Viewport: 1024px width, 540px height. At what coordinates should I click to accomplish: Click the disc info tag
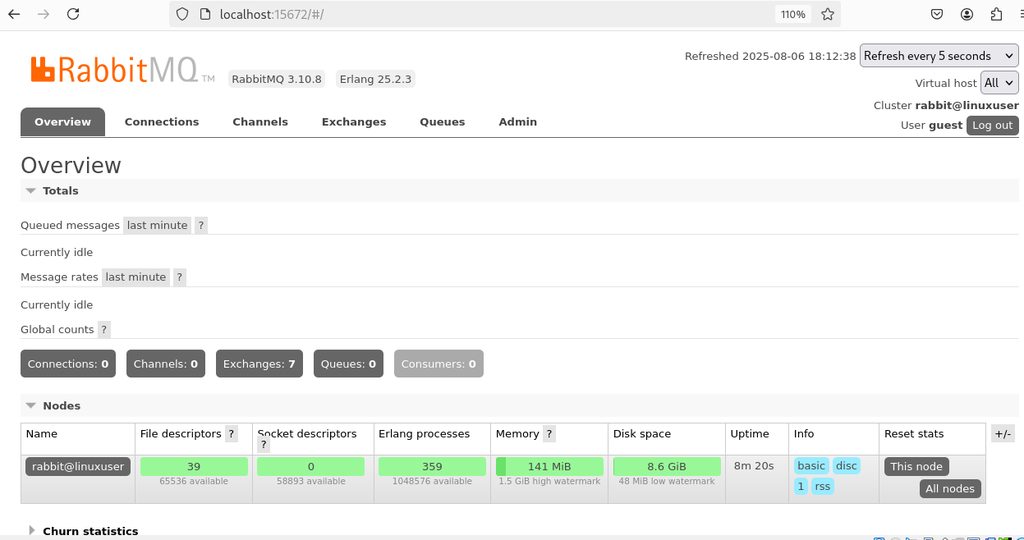(846, 466)
